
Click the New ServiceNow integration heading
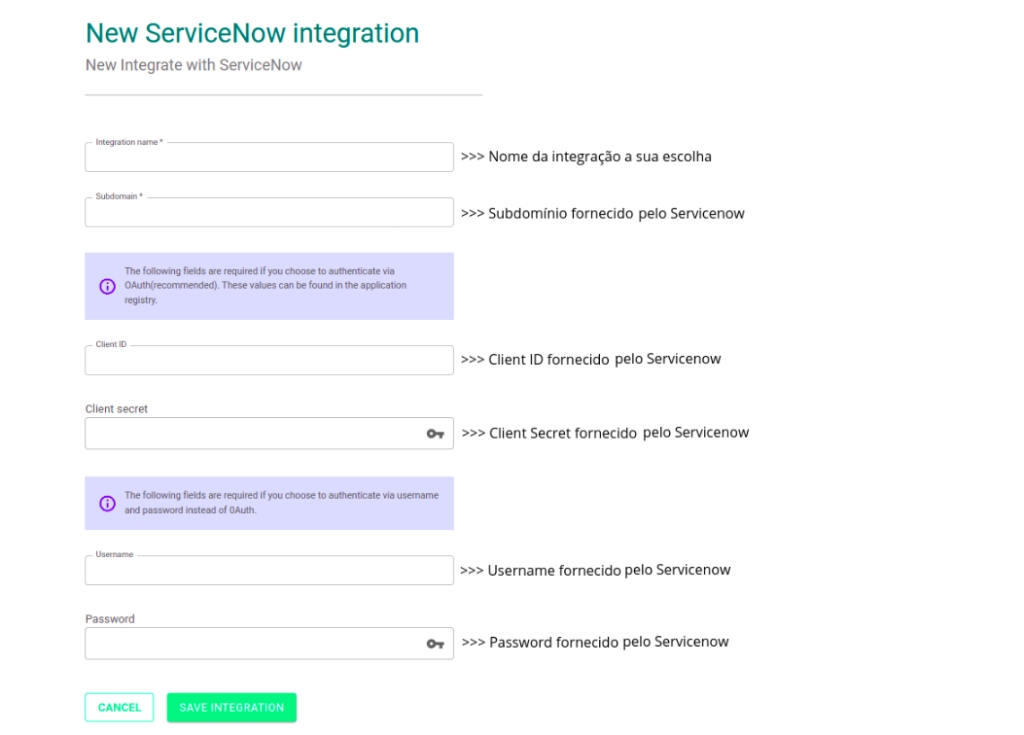coord(252,33)
